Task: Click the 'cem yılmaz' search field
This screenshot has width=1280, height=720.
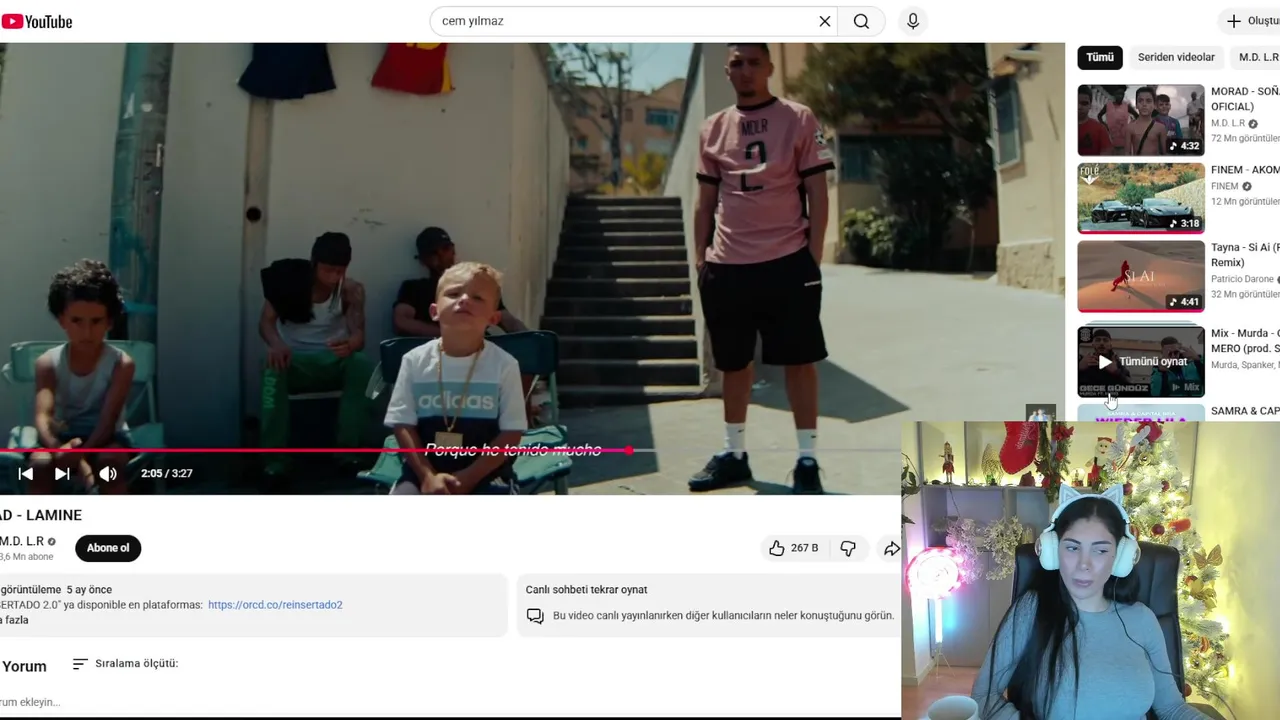Action: point(625,21)
